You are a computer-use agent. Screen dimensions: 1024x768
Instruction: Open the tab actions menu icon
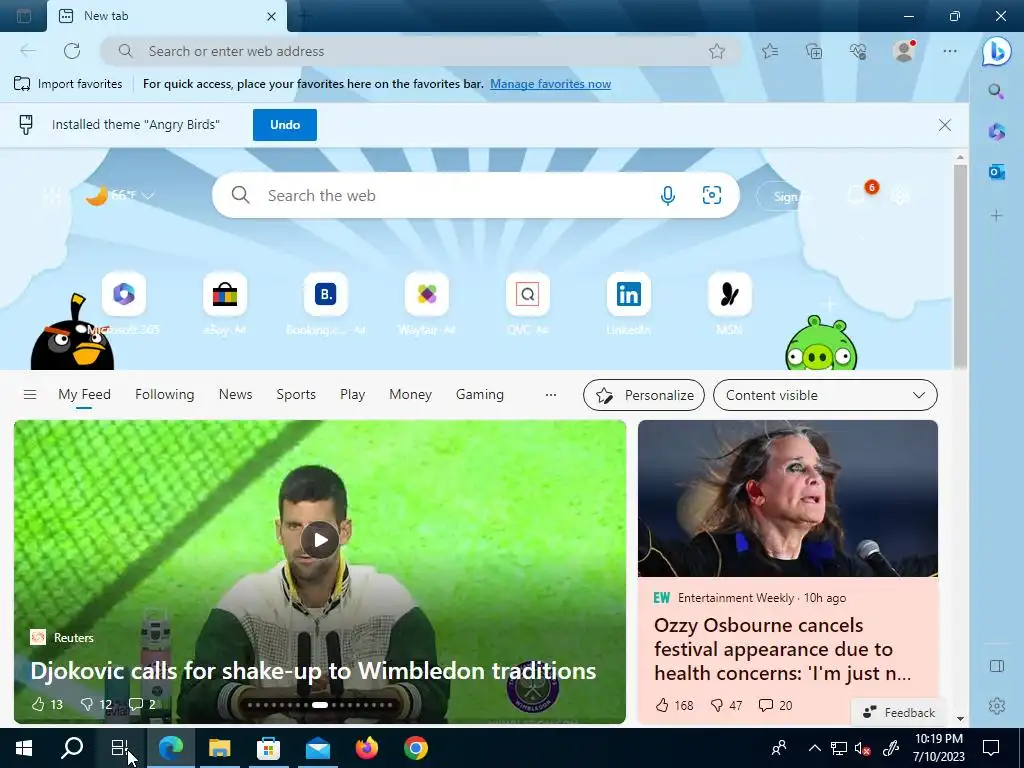[24, 16]
